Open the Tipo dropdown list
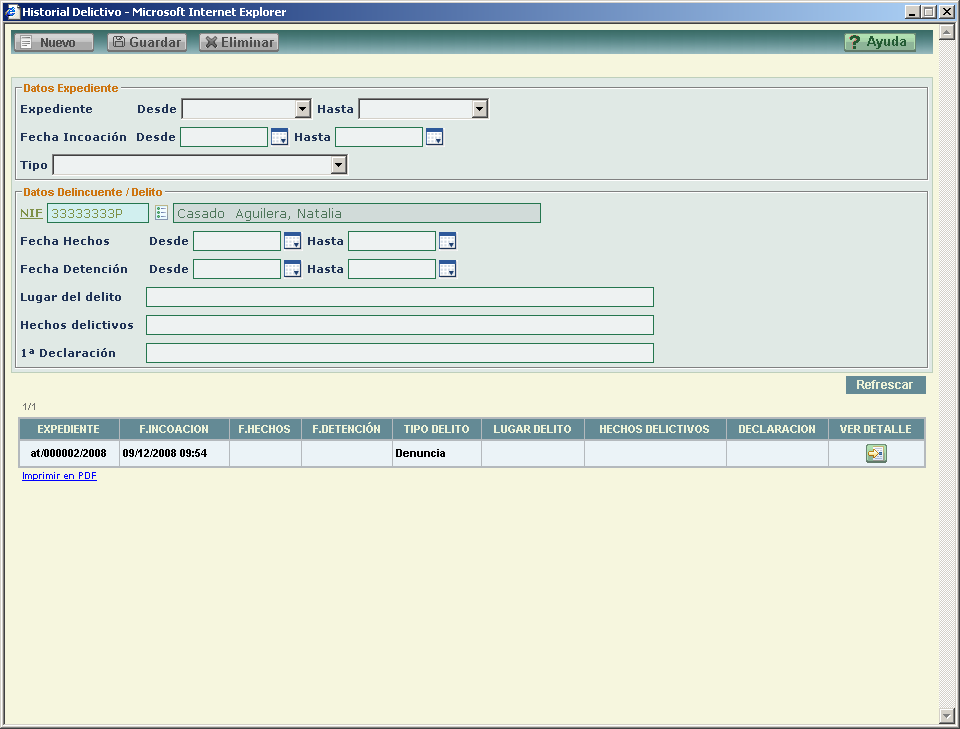Viewport: 960px width, 729px height. 339,165
